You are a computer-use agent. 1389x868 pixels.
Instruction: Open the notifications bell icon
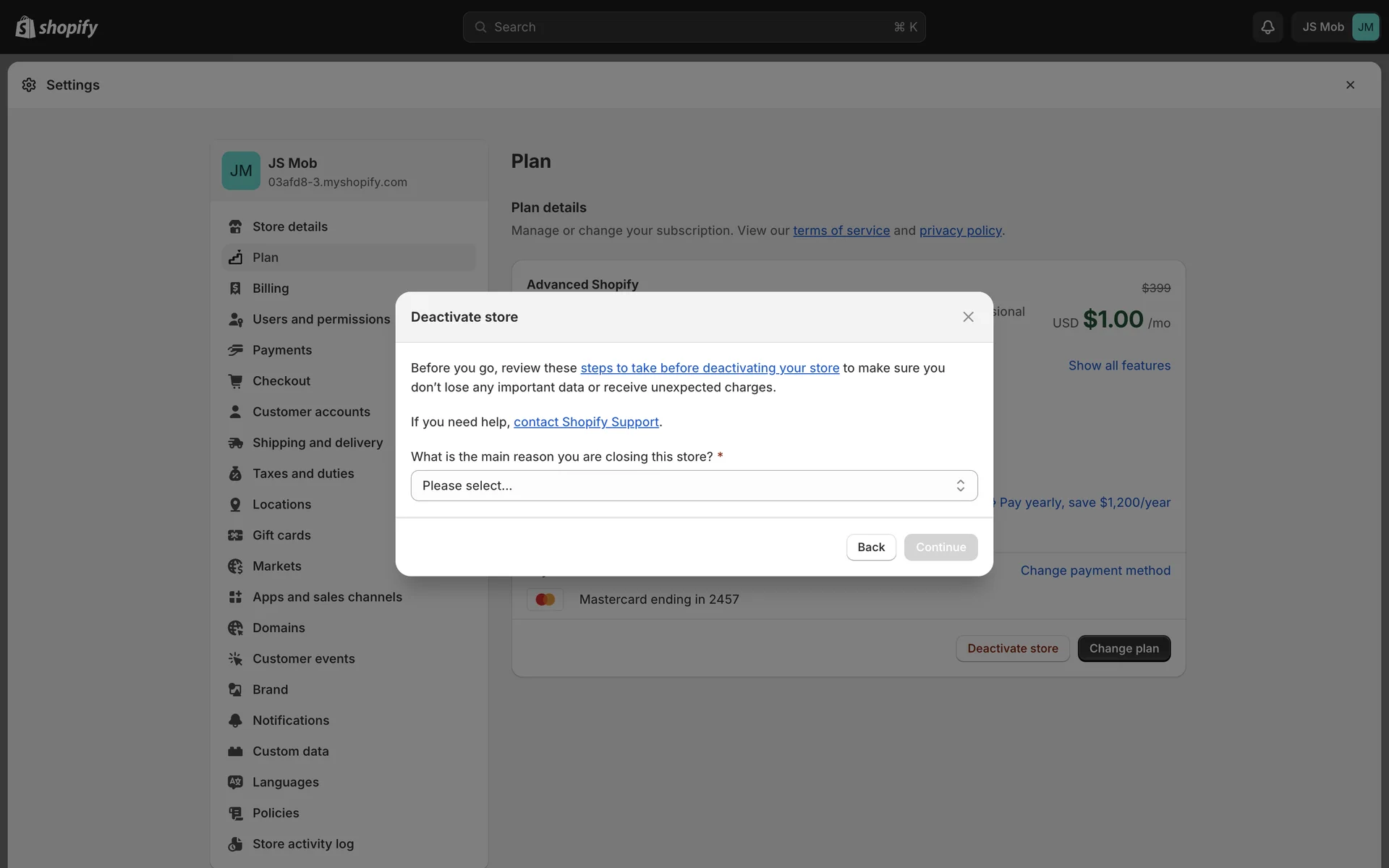pyautogui.click(x=1267, y=27)
